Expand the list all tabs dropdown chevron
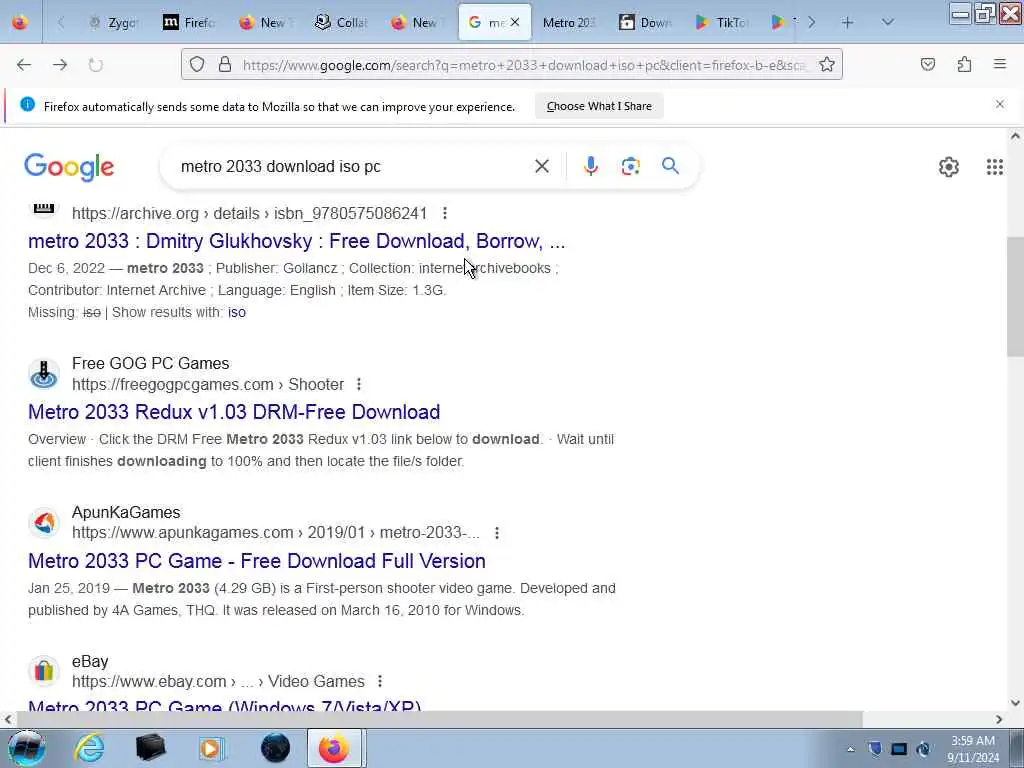The width and height of the screenshot is (1024, 768). click(x=888, y=23)
